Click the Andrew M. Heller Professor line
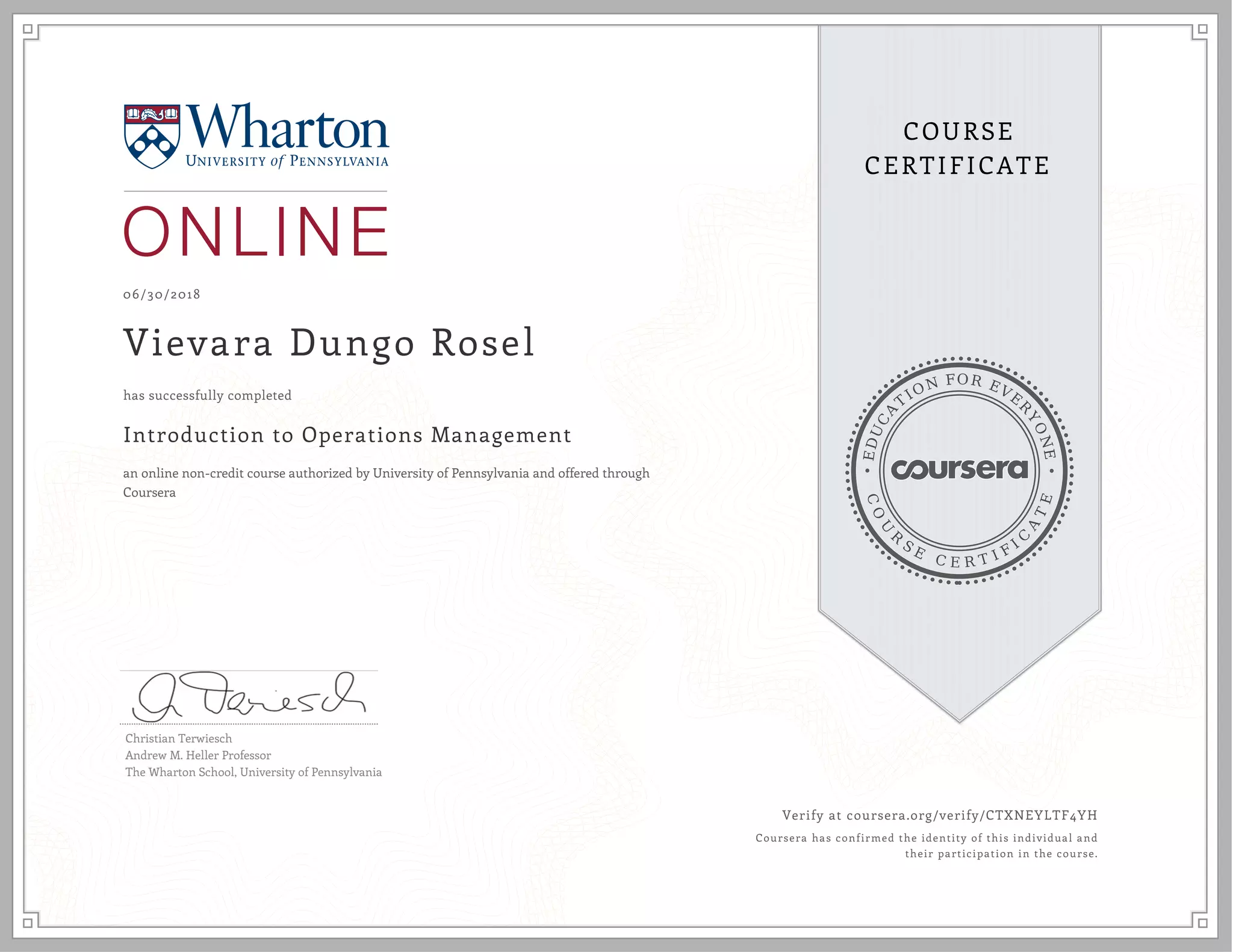 tap(198, 755)
